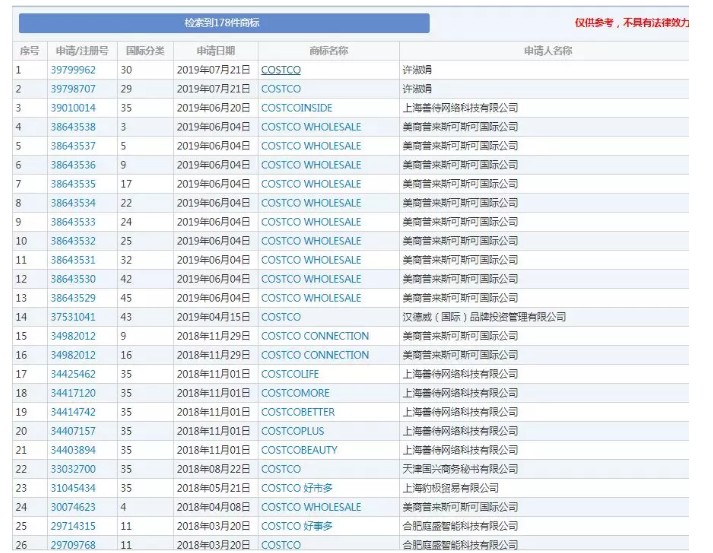Viewport: 713px width, 553px height.
Task: Open COSTCO WHOLESALE in the 38643538 row
Action: tap(311, 127)
